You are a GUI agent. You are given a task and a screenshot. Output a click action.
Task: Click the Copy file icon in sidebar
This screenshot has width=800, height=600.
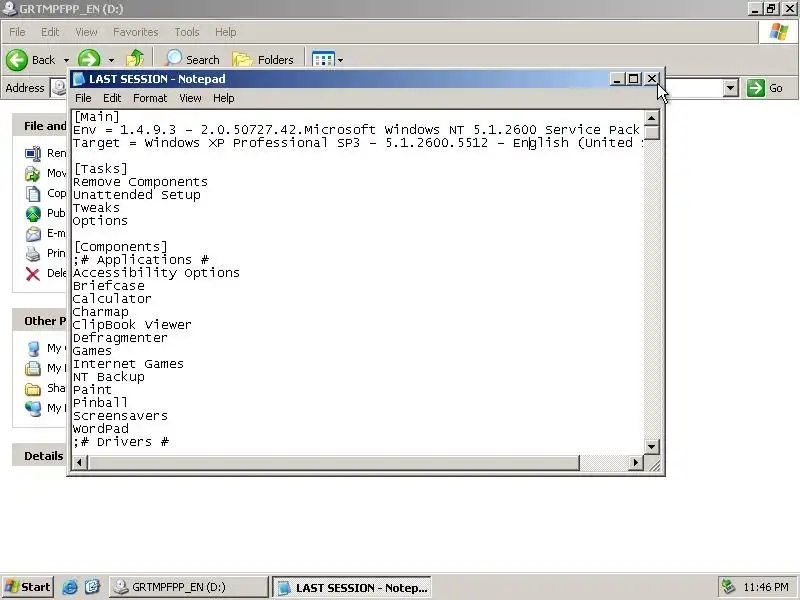[x=33, y=193]
